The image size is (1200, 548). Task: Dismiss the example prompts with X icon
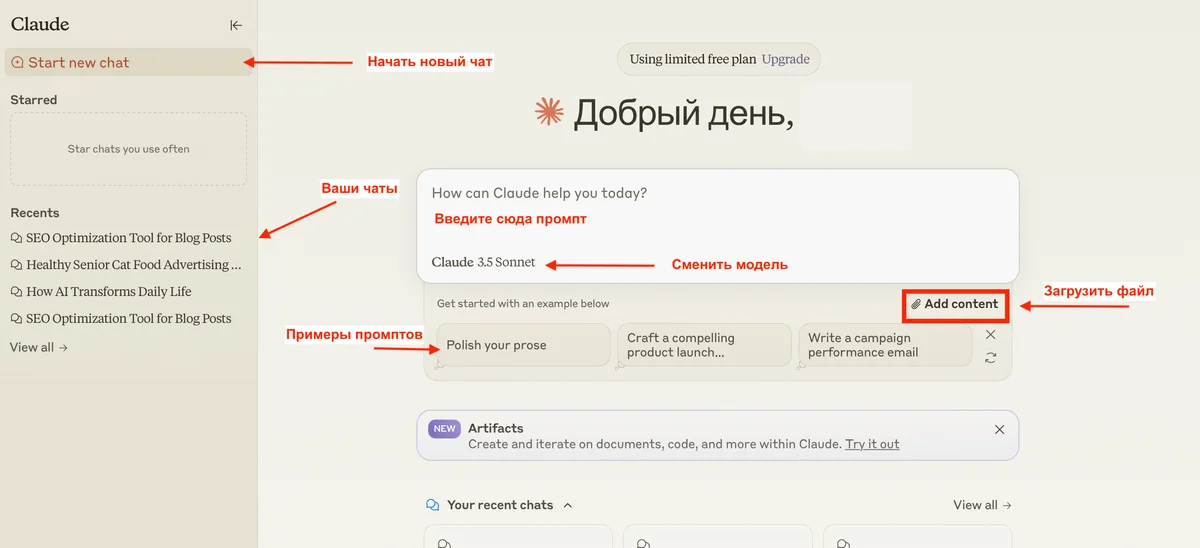[990, 335]
